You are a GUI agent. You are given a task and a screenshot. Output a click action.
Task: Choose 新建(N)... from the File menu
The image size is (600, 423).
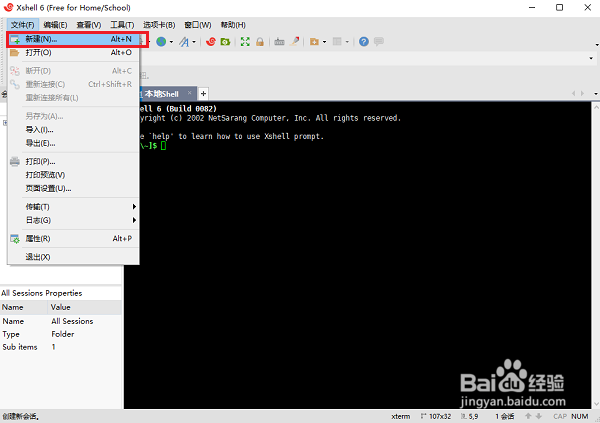[73, 39]
